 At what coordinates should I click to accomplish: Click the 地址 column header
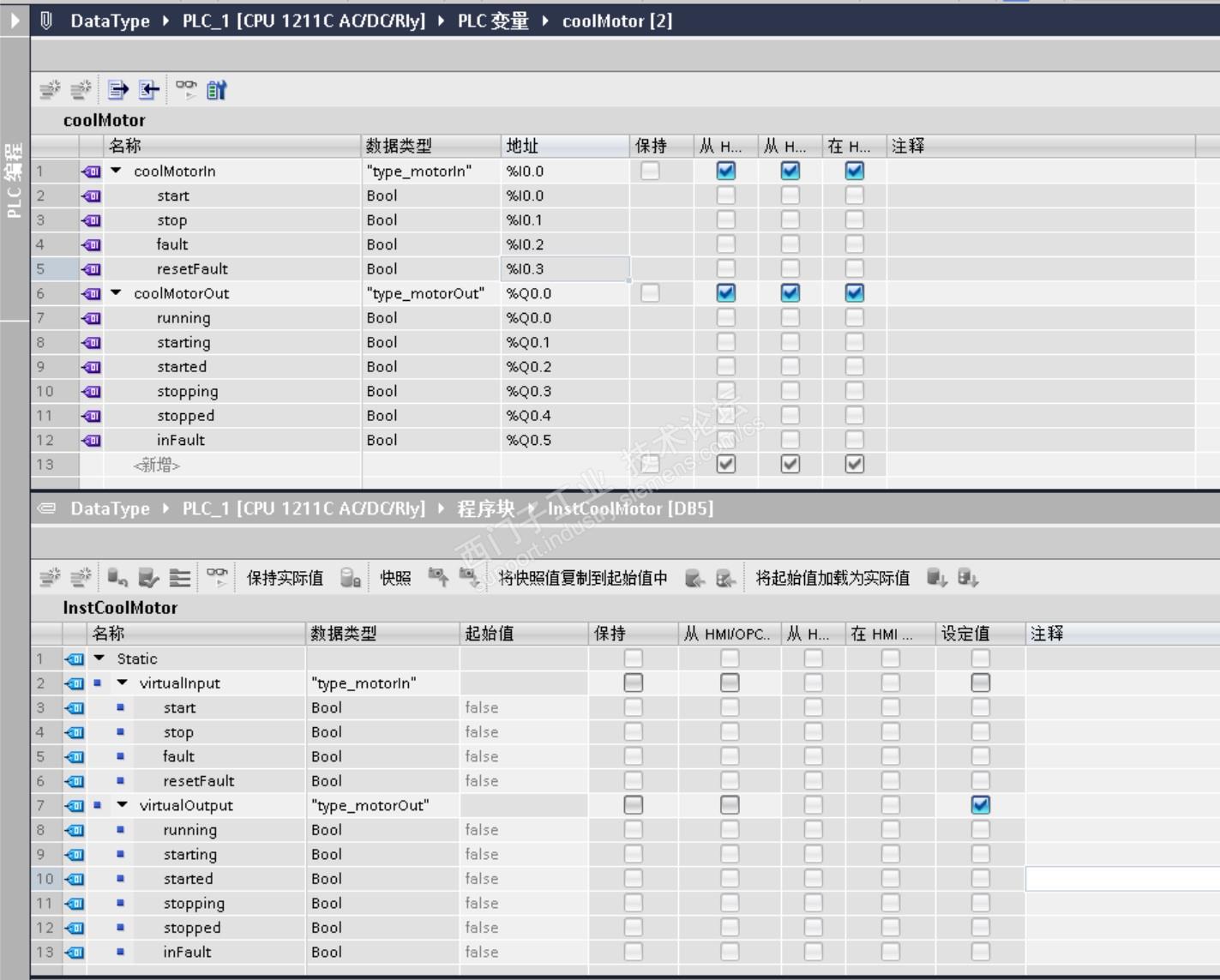[x=565, y=146]
